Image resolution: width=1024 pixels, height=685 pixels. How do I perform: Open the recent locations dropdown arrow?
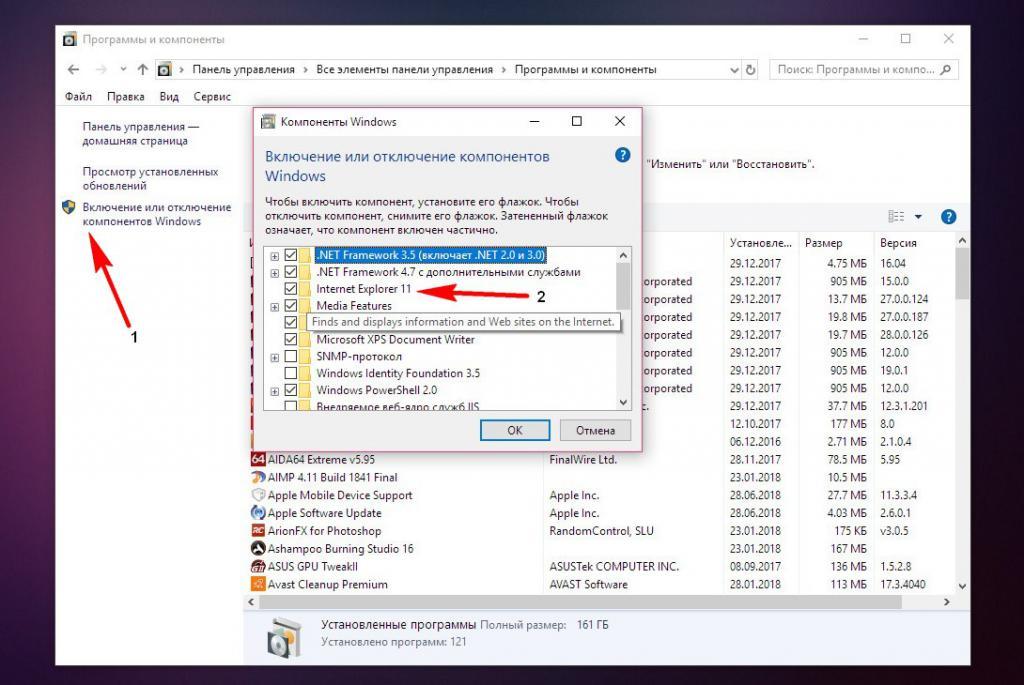123,69
